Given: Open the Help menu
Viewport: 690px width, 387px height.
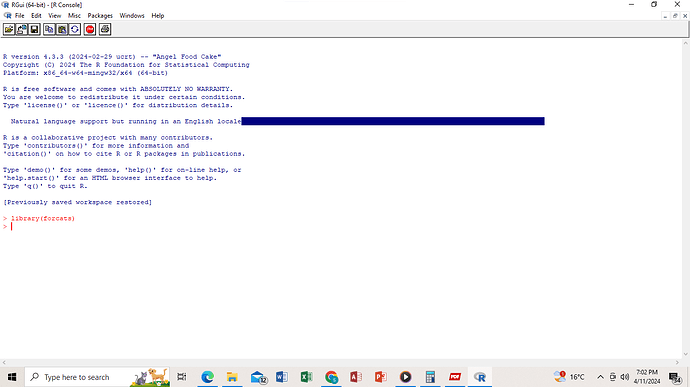Looking at the screenshot, I should coord(158,15).
